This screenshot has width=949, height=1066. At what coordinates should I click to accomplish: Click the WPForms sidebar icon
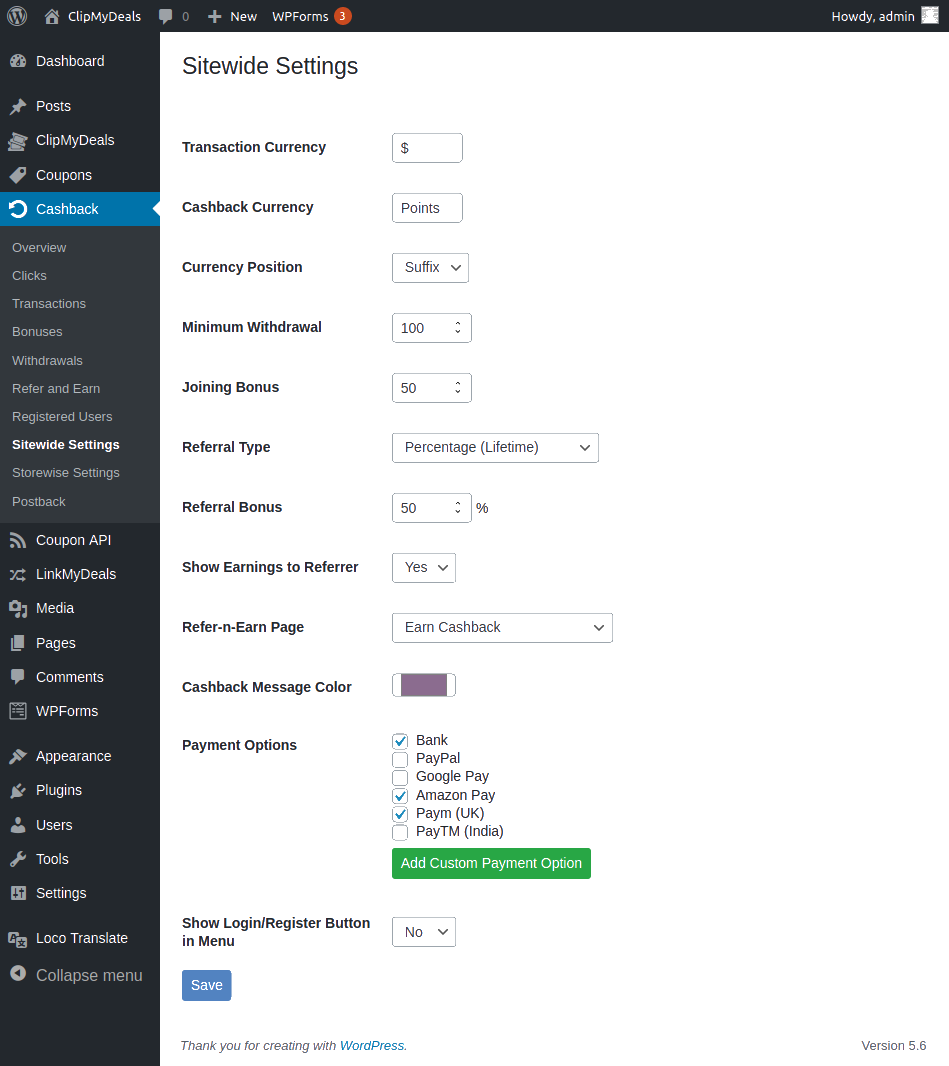(18, 711)
